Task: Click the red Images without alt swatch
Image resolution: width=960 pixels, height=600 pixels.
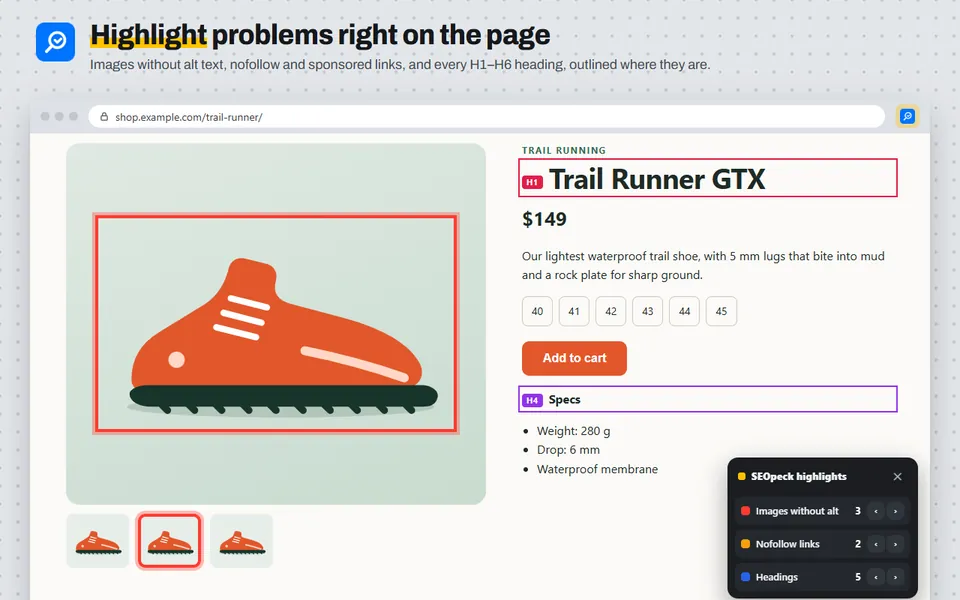Action: tap(745, 511)
